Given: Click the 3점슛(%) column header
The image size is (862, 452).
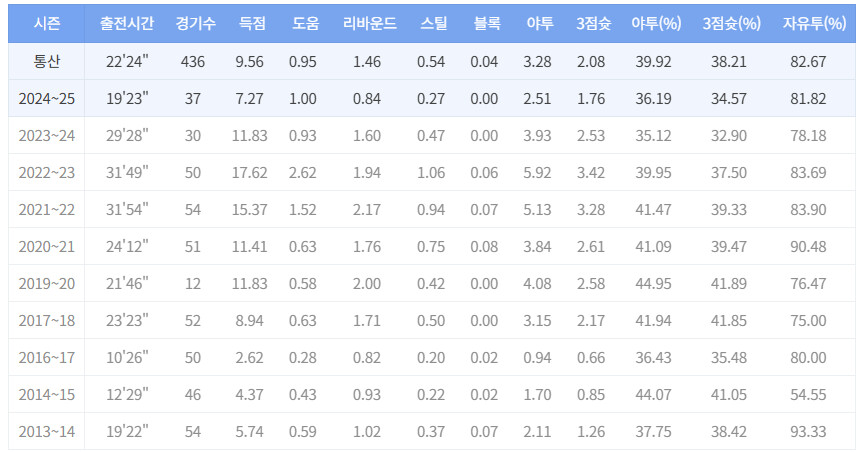Looking at the screenshot, I should point(732,22).
